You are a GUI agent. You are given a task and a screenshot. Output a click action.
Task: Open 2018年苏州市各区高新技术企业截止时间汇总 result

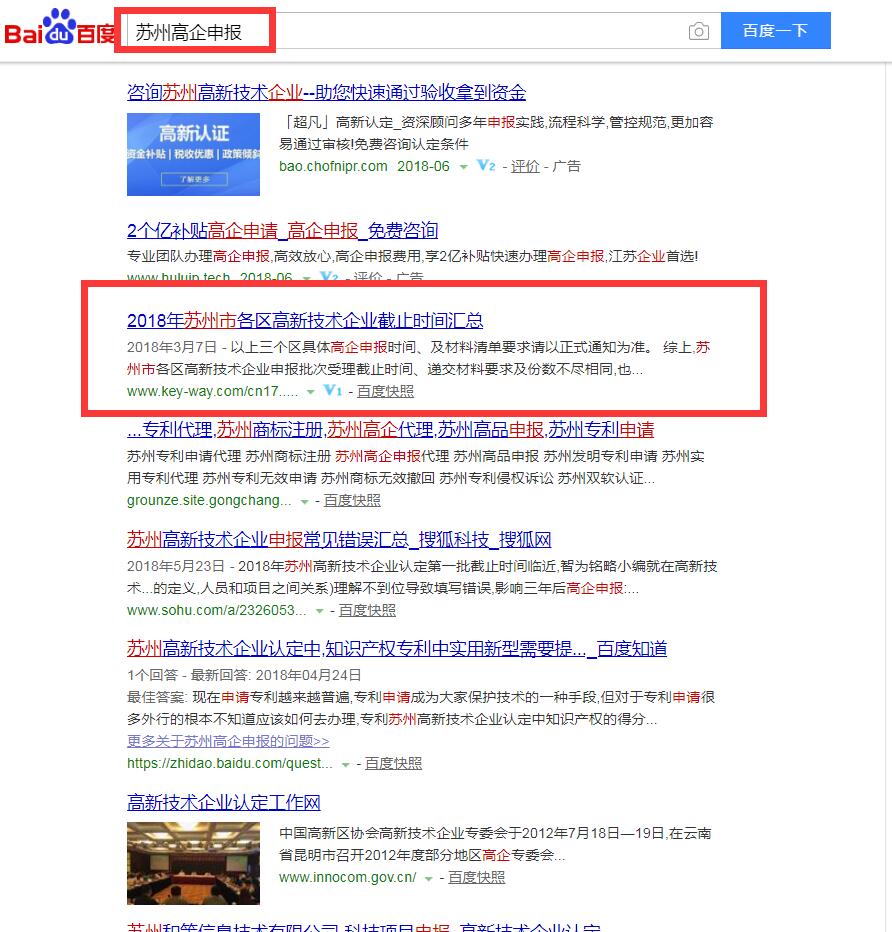(x=305, y=321)
